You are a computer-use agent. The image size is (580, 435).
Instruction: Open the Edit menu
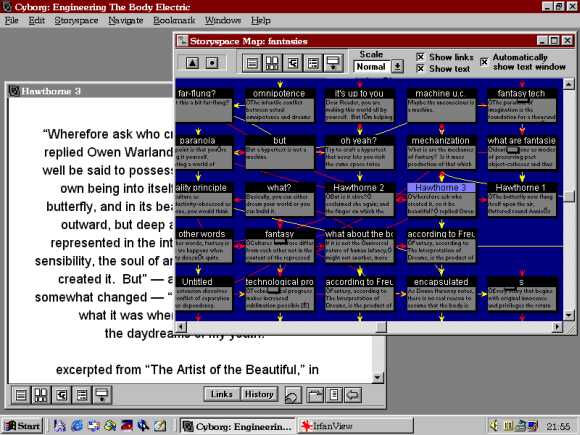(x=37, y=20)
